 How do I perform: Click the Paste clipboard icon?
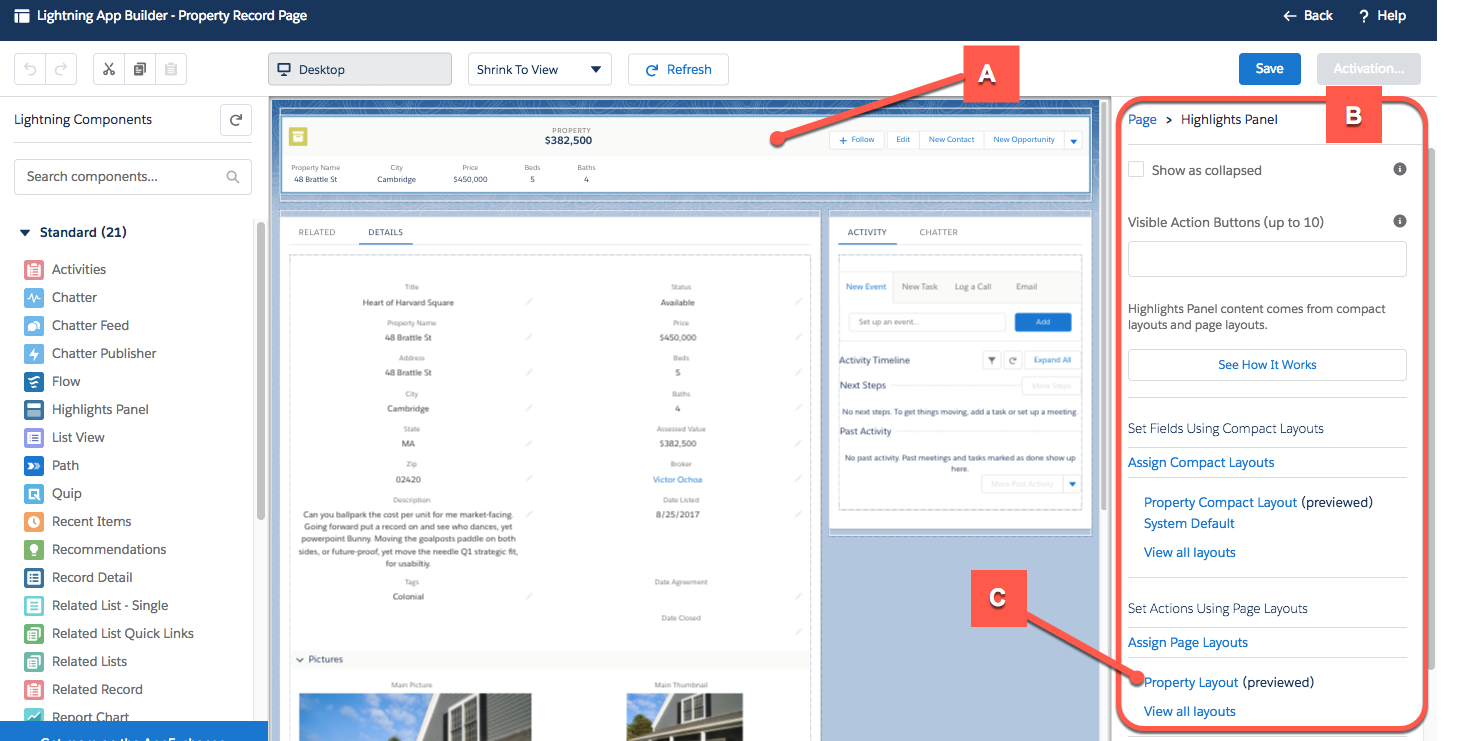coord(171,69)
